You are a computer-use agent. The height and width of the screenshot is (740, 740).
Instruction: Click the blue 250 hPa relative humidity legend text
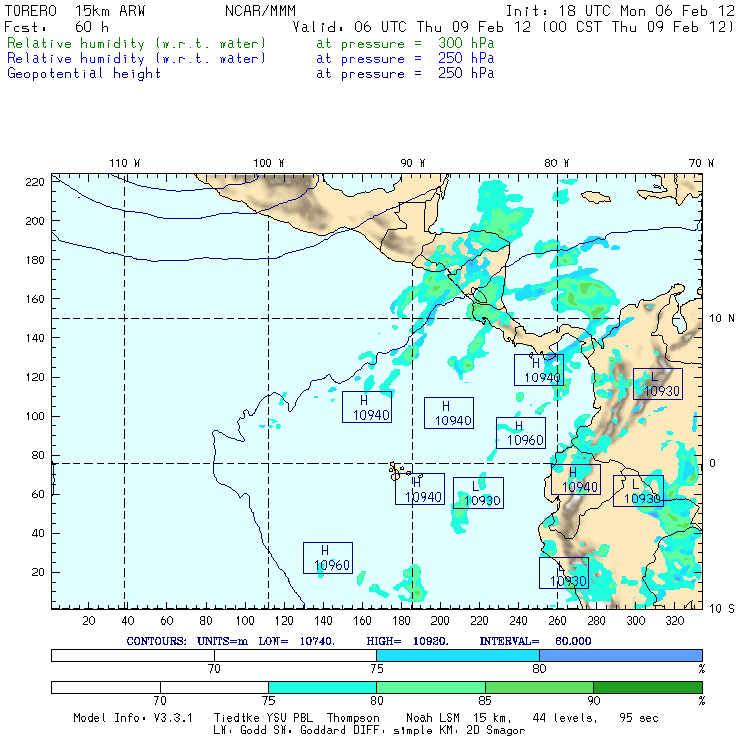tap(137, 59)
